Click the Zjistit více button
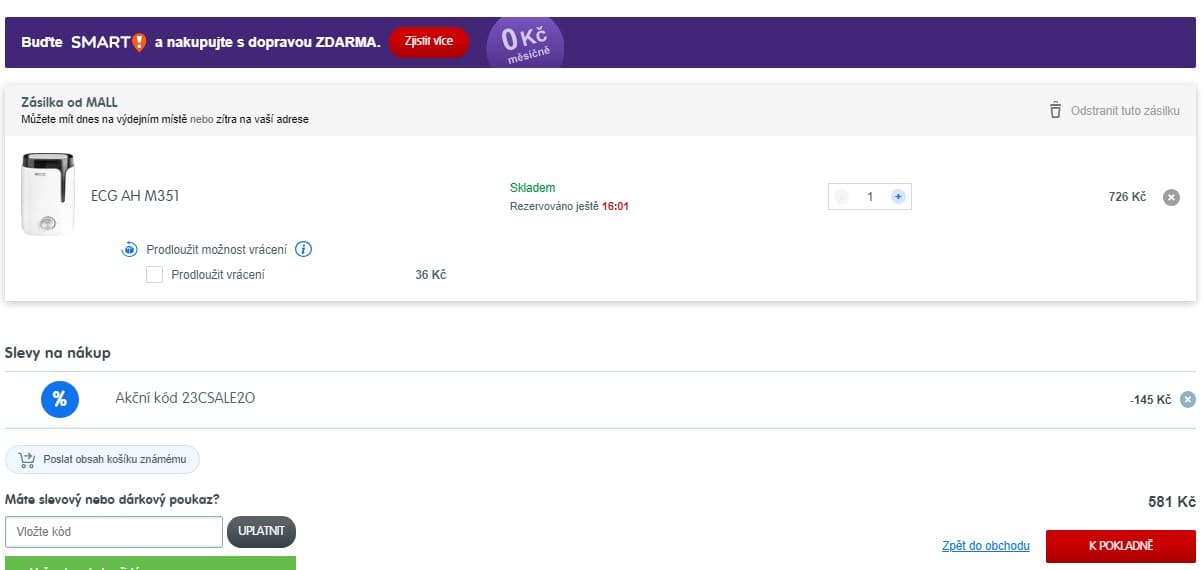Screen dimensions: 1202x570 429,42
